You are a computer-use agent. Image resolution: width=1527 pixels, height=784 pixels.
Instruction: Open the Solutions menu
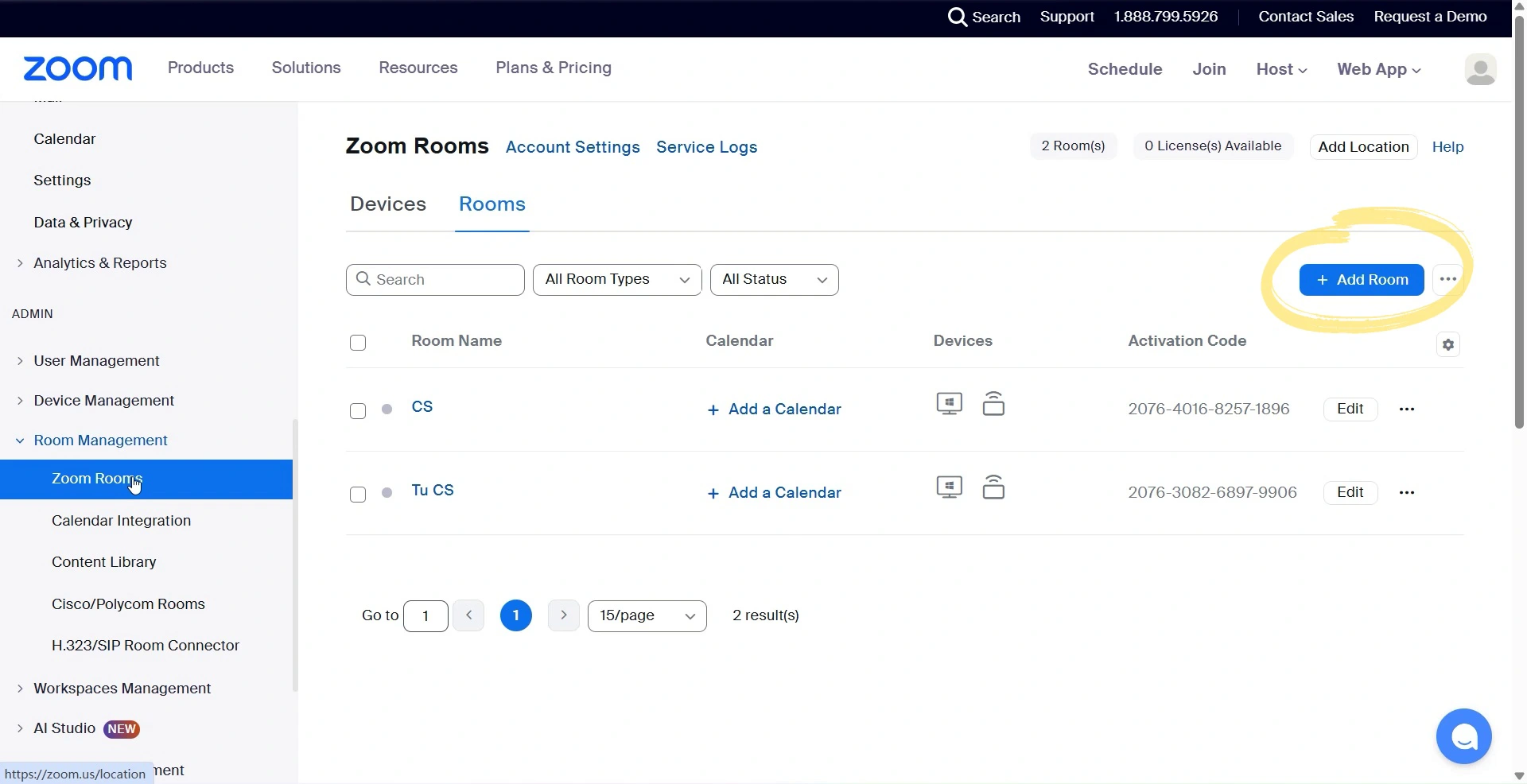tap(306, 68)
